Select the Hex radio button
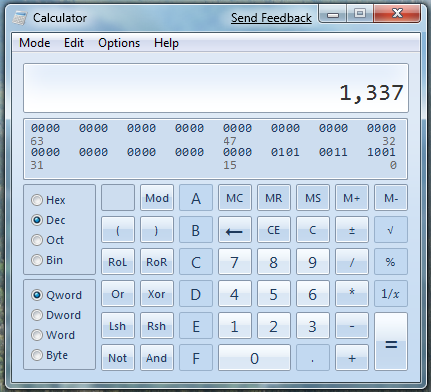This screenshot has height=392, width=431. (48, 200)
